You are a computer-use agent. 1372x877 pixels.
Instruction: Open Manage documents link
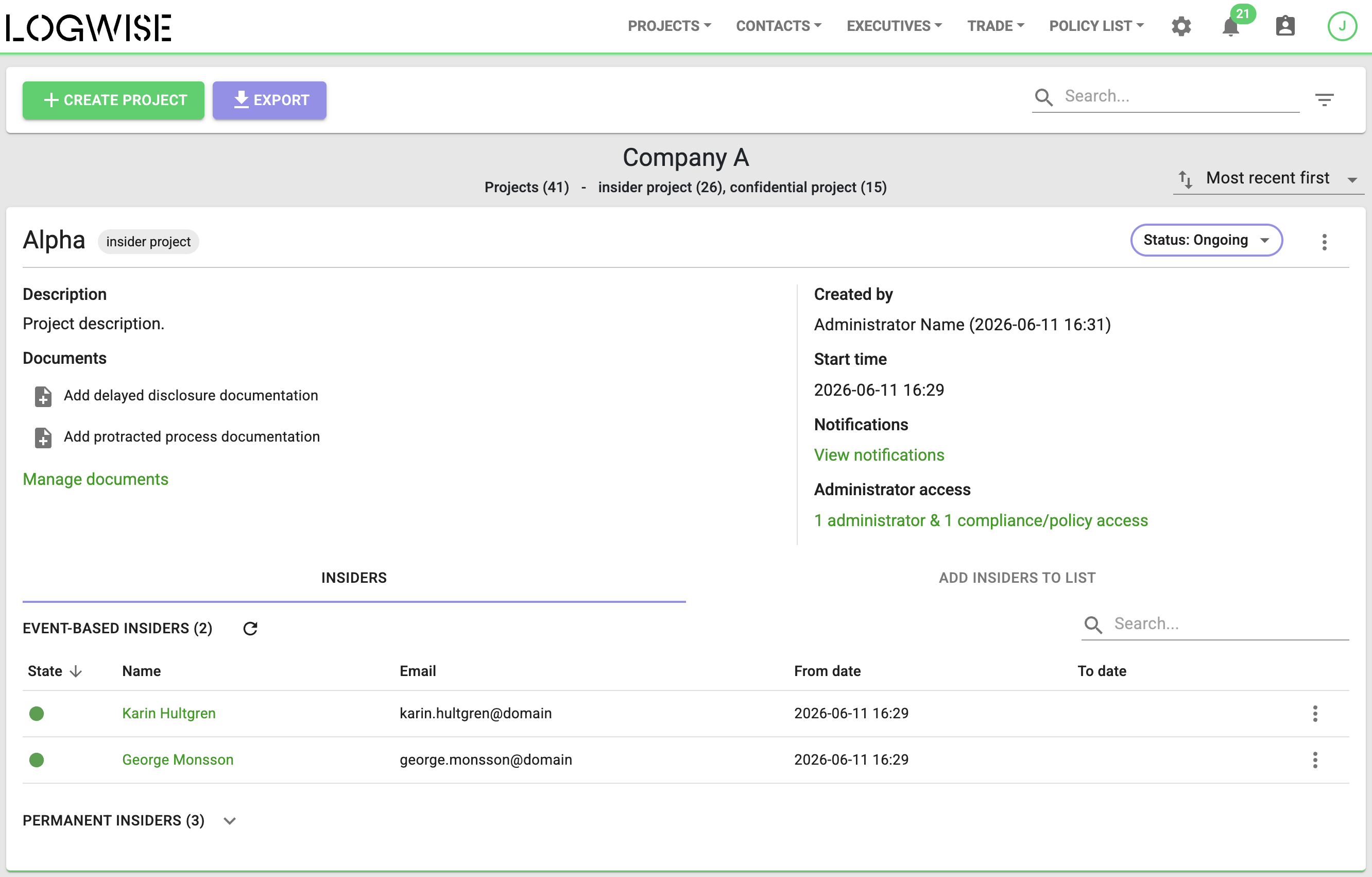[96, 480]
